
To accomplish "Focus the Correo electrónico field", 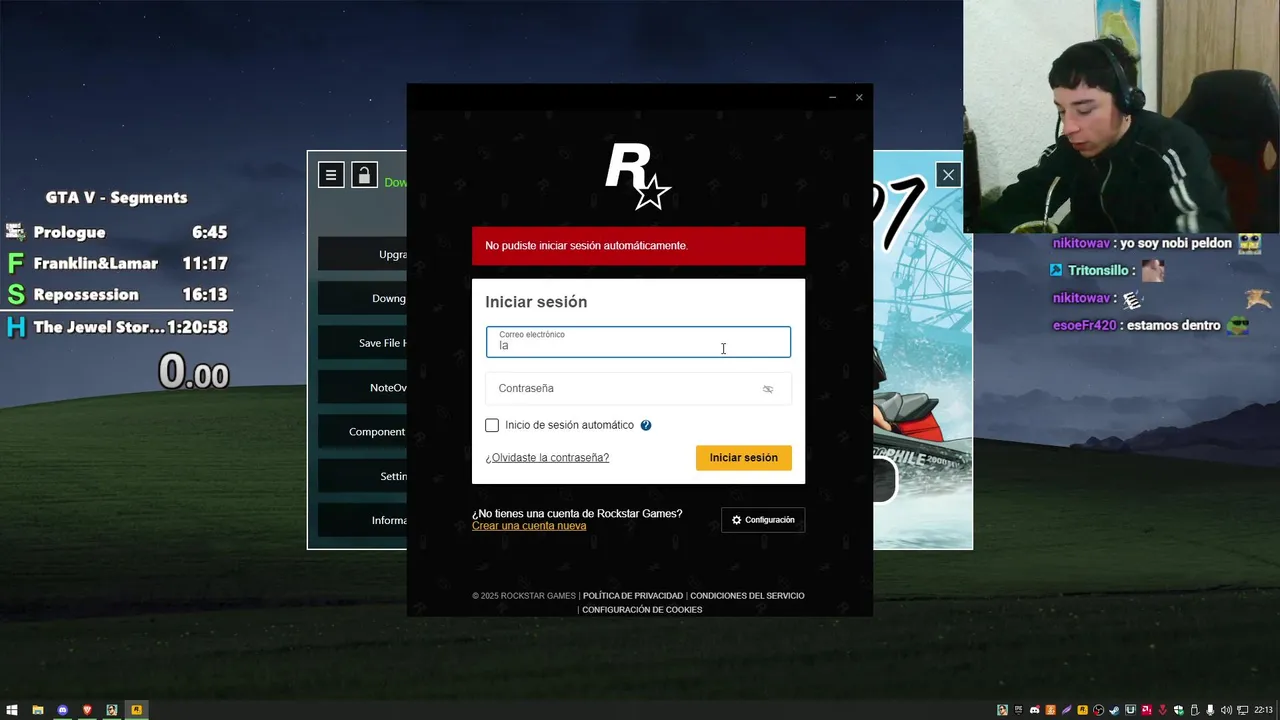I will point(638,342).
